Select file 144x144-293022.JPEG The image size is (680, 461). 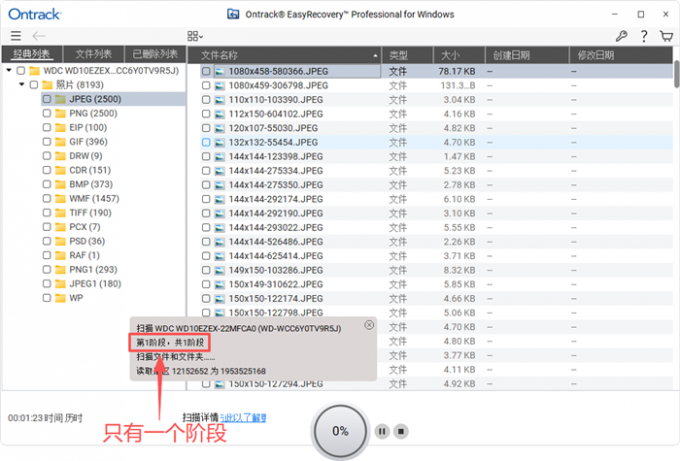click(276, 228)
